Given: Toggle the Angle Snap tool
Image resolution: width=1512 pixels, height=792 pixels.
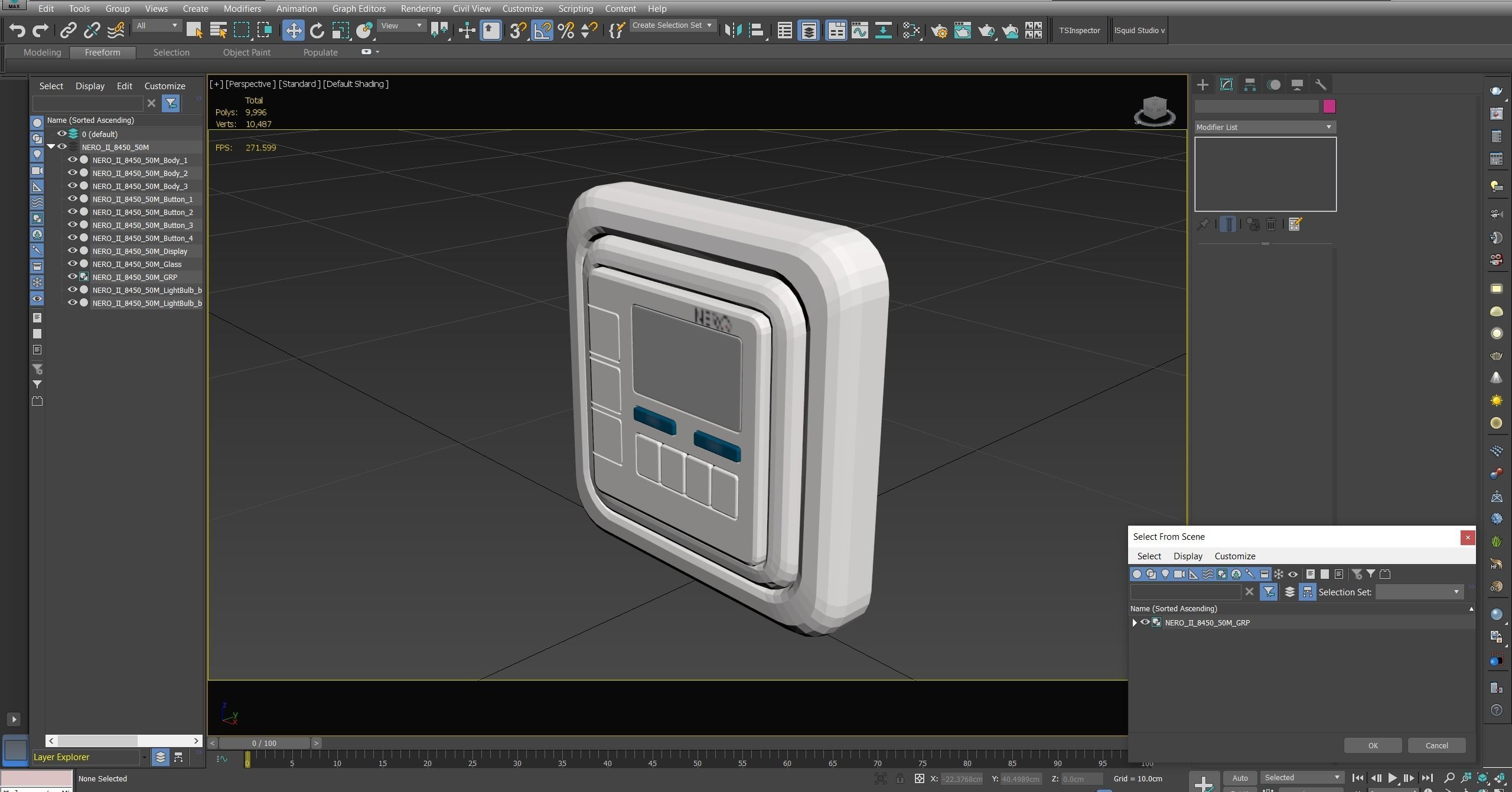Looking at the screenshot, I should coord(542,30).
